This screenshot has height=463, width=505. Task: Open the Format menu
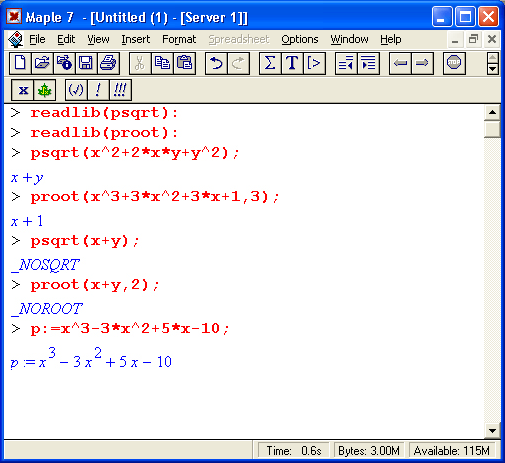[179, 39]
